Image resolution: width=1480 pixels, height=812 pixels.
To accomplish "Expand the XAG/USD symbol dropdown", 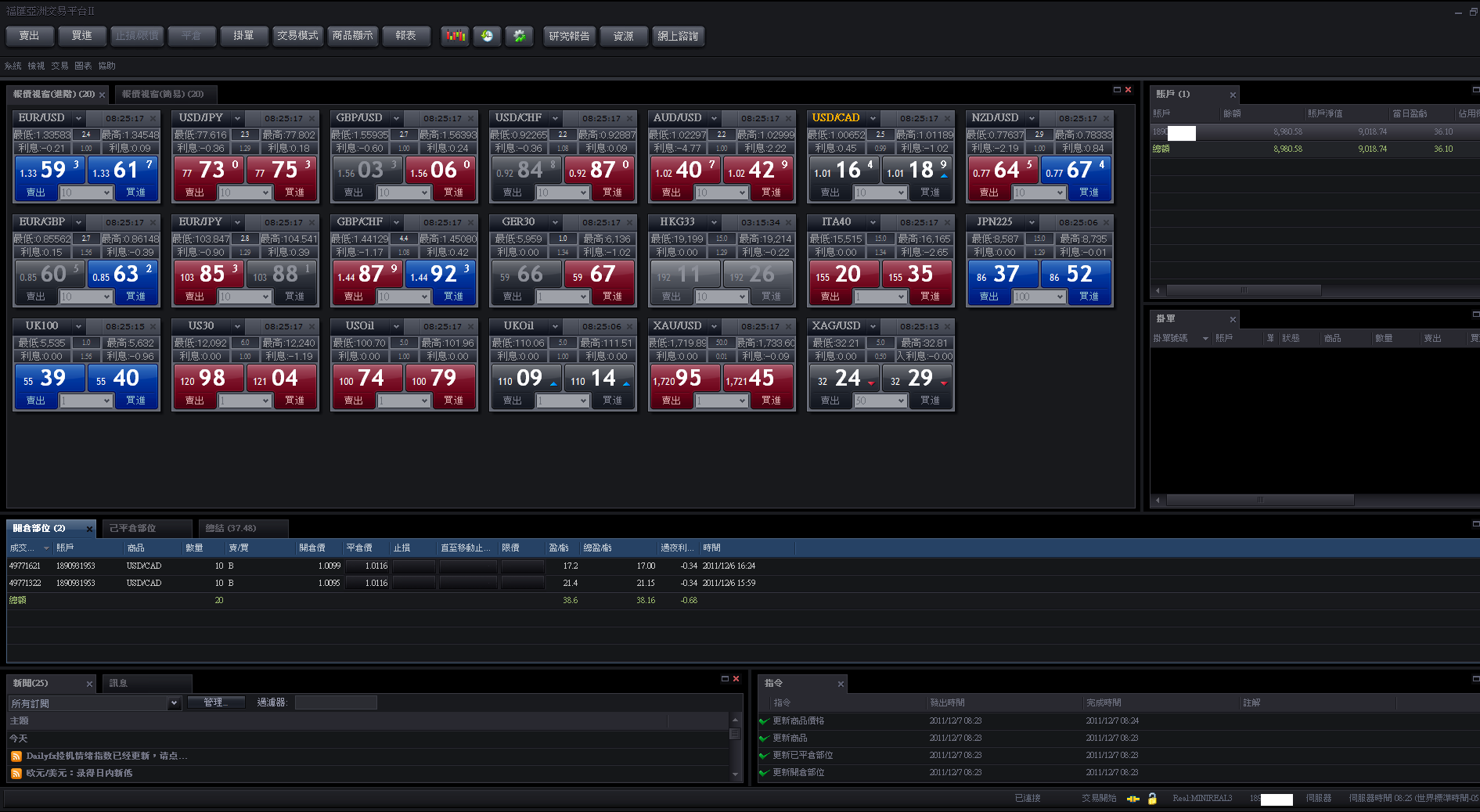I will [873, 327].
